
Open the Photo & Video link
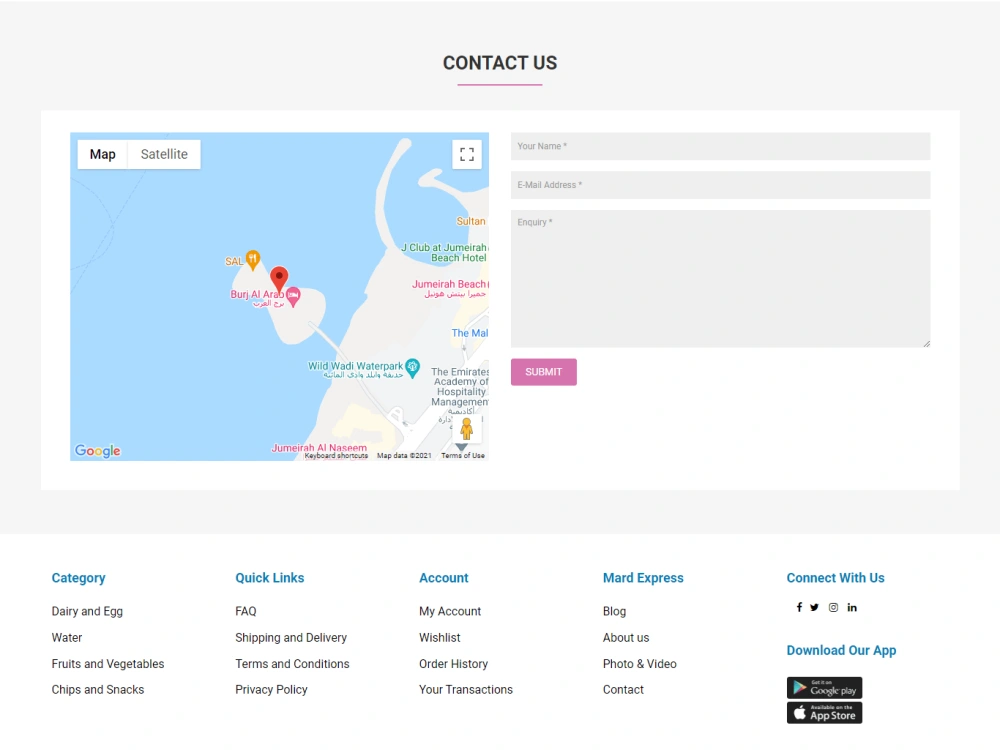coord(640,663)
